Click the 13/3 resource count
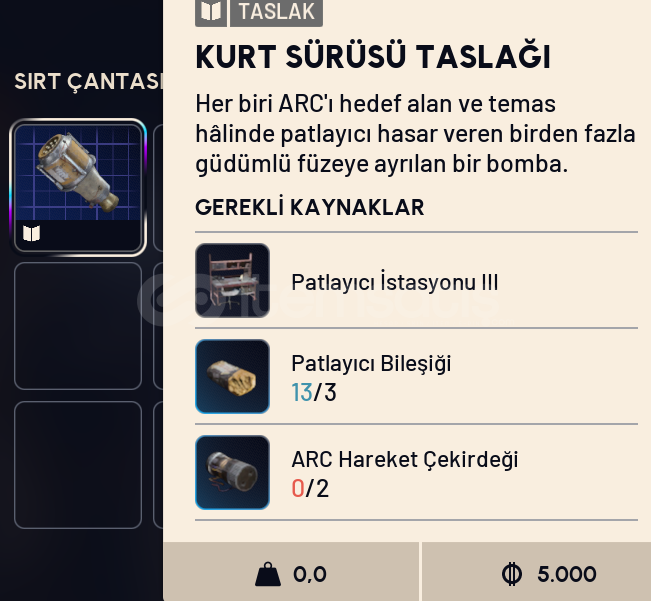The height and width of the screenshot is (601, 651). [x=314, y=392]
